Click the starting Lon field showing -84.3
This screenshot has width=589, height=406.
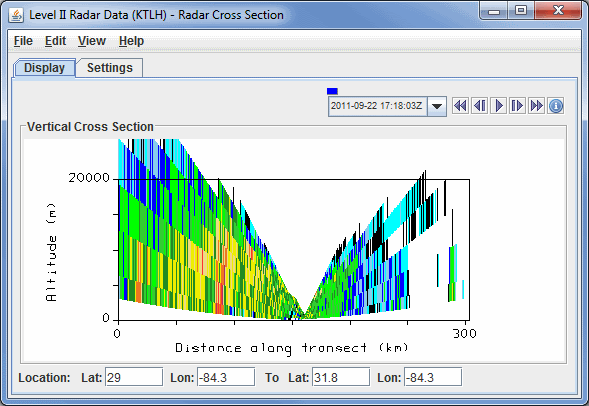226,377
